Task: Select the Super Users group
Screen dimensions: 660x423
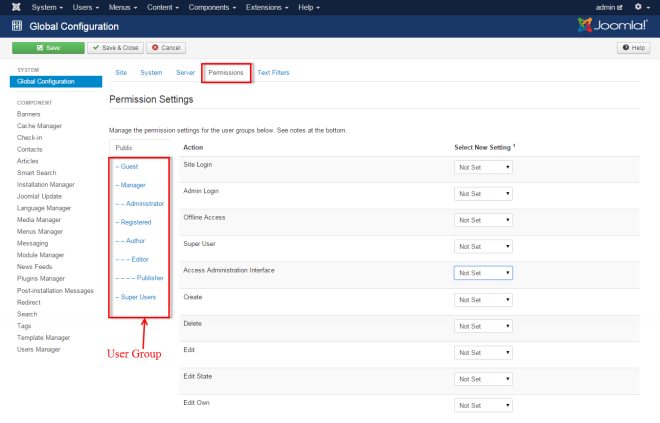Action: click(136, 297)
